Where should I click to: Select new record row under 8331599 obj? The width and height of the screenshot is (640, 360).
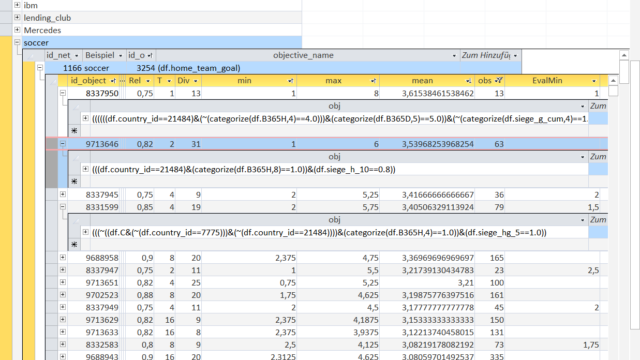74,244
